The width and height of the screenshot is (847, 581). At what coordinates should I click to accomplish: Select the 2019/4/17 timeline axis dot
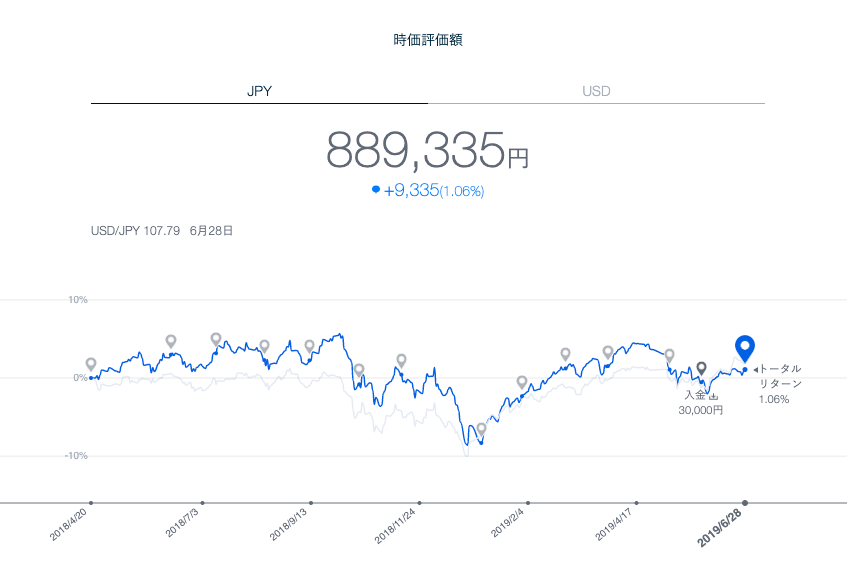pyautogui.click(x=637, y=503)
